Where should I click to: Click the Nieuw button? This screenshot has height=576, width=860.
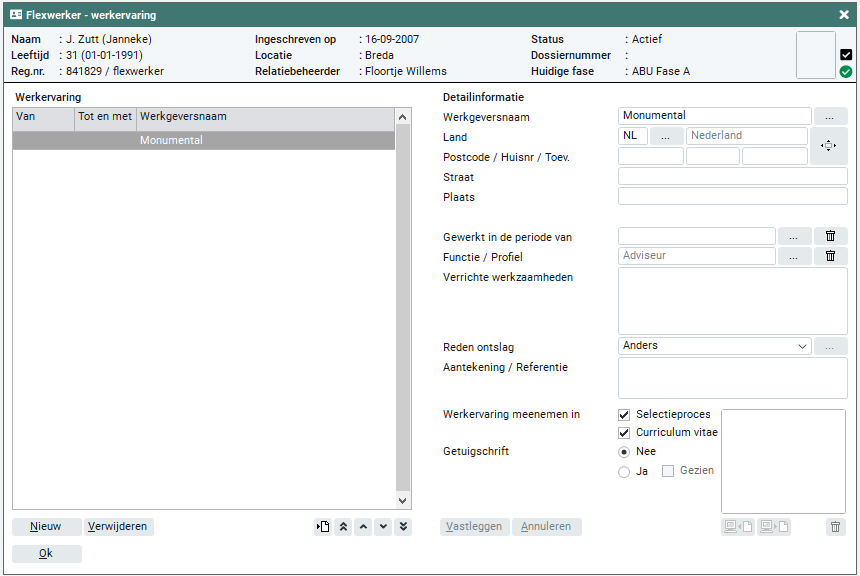click(46, 527)
